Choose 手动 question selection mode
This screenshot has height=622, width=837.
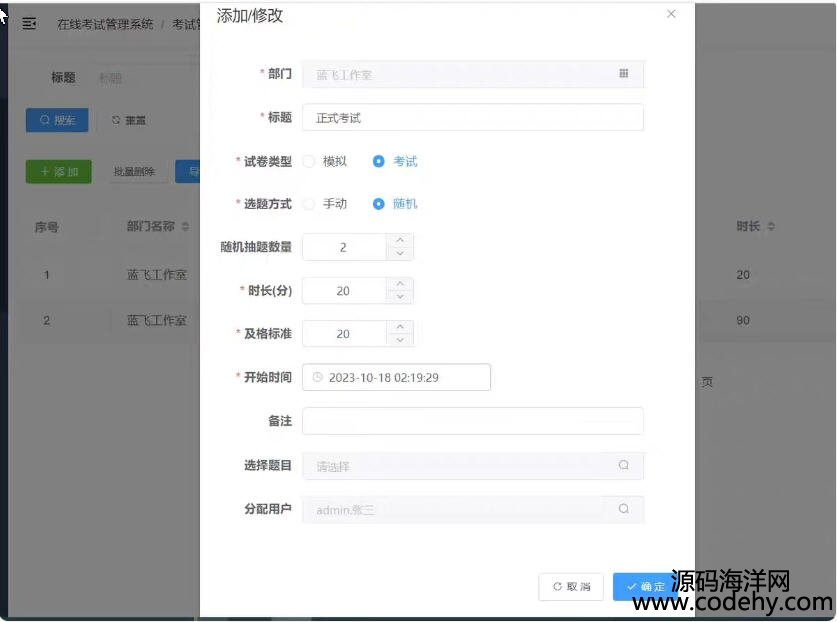click(309, 204)
